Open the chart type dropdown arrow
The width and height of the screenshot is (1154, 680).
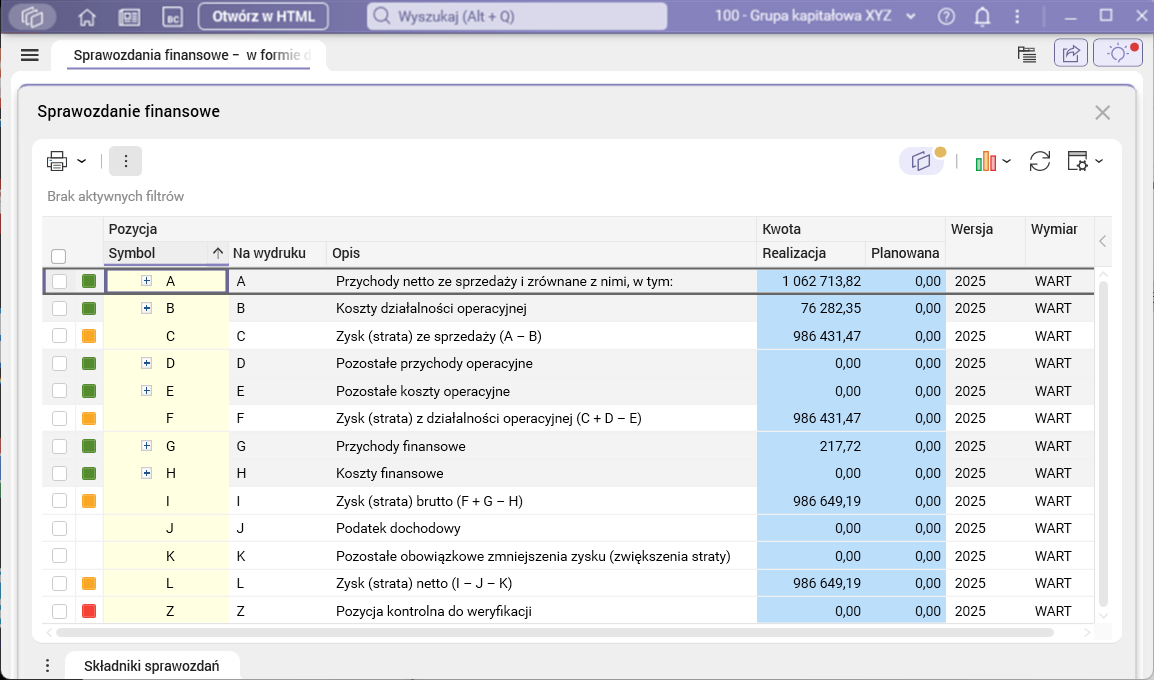1007,162
